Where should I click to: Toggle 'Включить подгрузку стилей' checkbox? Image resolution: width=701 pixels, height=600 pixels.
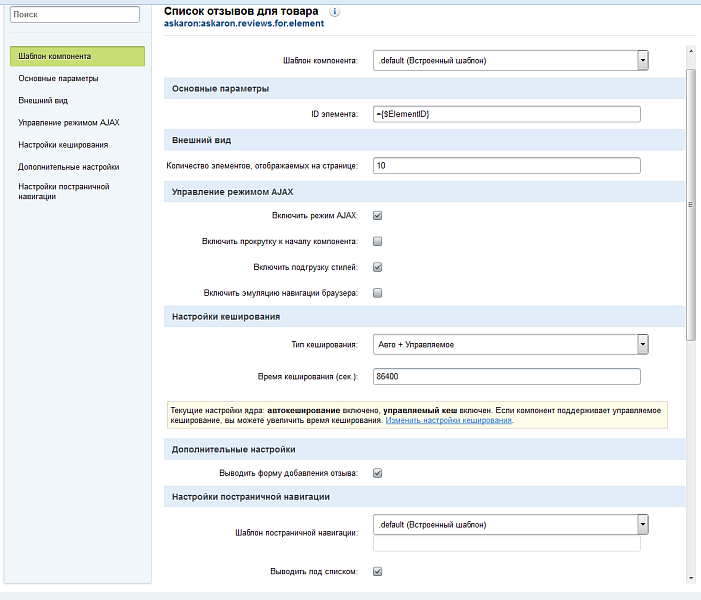(x=378, y=267)
